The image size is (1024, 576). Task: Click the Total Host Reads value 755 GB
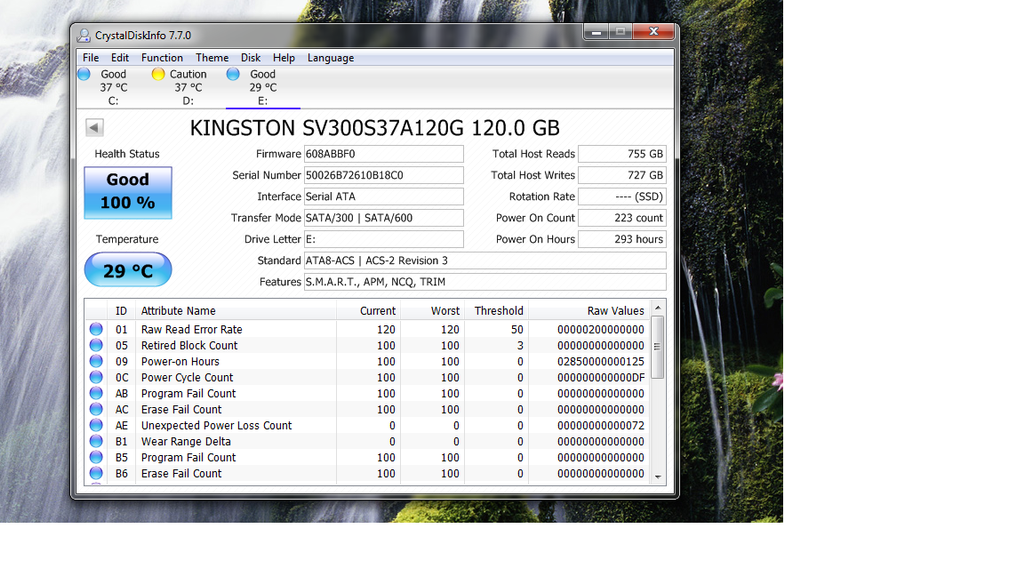pos(622,154)
